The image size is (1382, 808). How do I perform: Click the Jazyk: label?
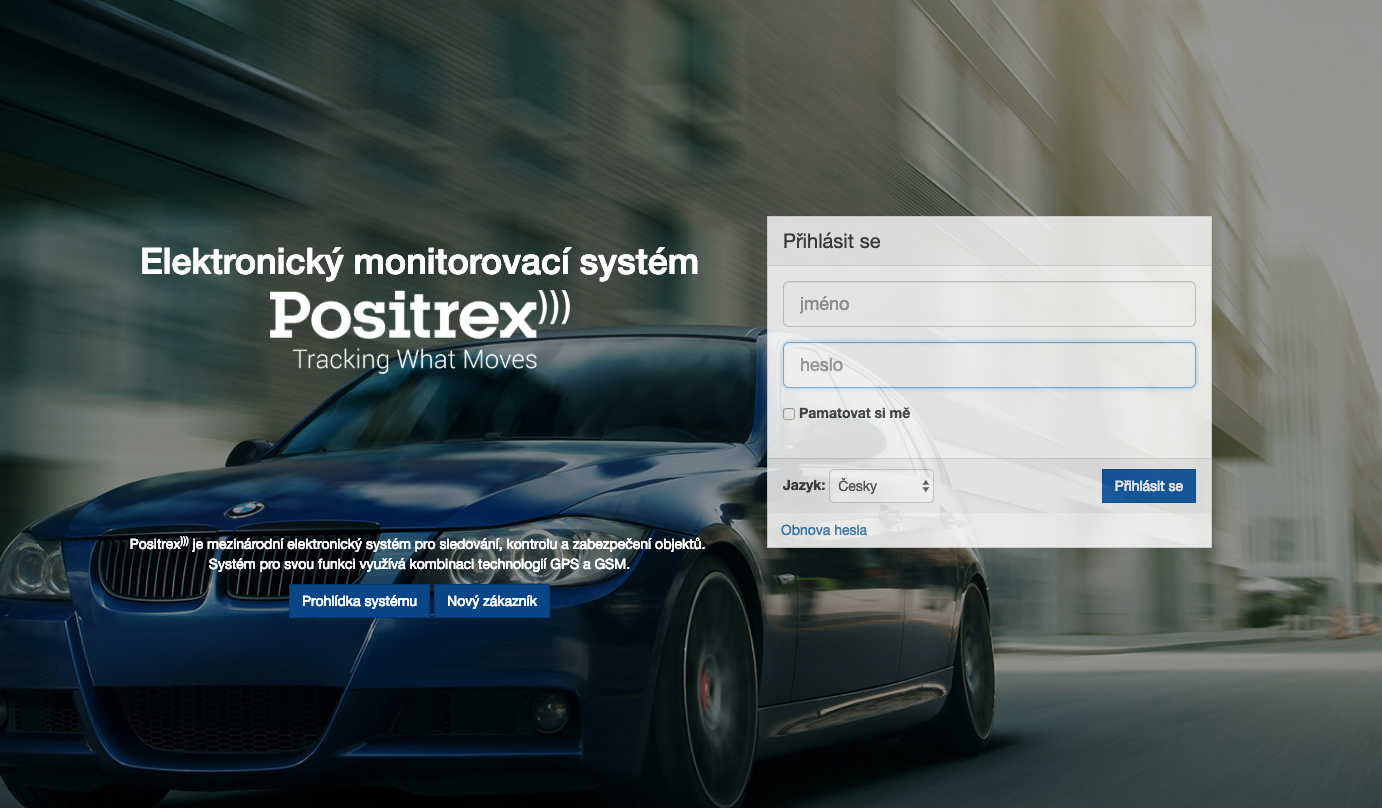(804, 486)
